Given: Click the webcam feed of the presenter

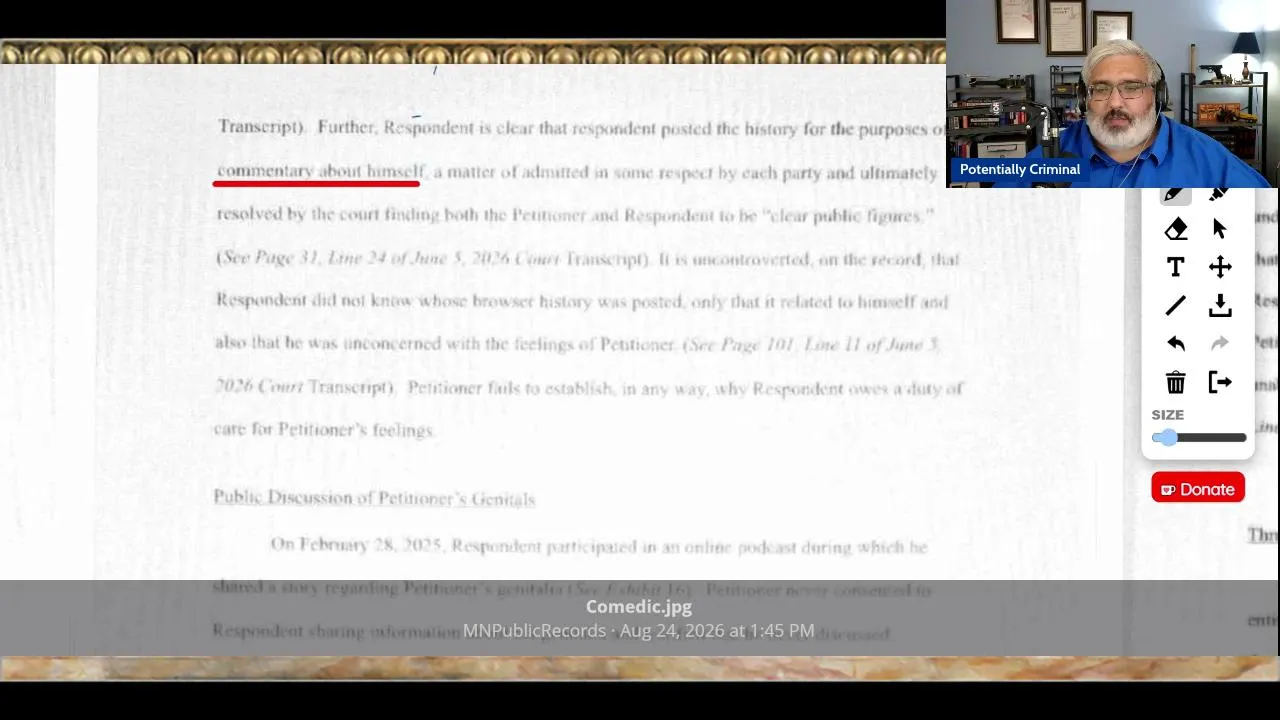Looking at the screenshot, I should (x=1113, y=94).
